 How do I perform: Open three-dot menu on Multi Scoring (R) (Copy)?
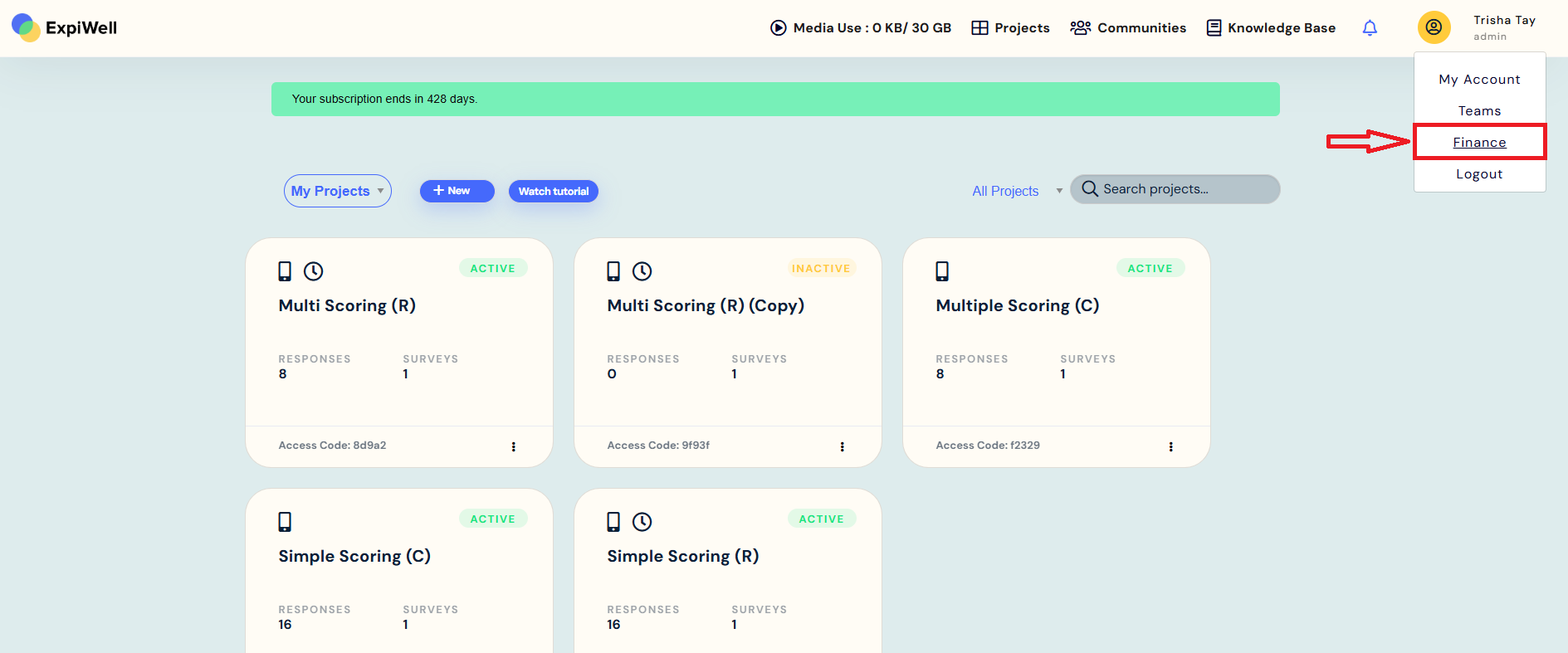[x=842, y=446]
